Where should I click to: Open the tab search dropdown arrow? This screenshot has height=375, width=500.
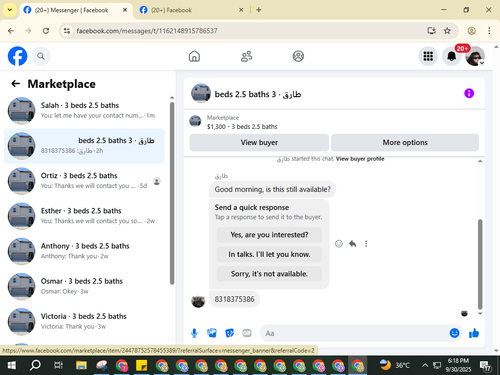10,10
